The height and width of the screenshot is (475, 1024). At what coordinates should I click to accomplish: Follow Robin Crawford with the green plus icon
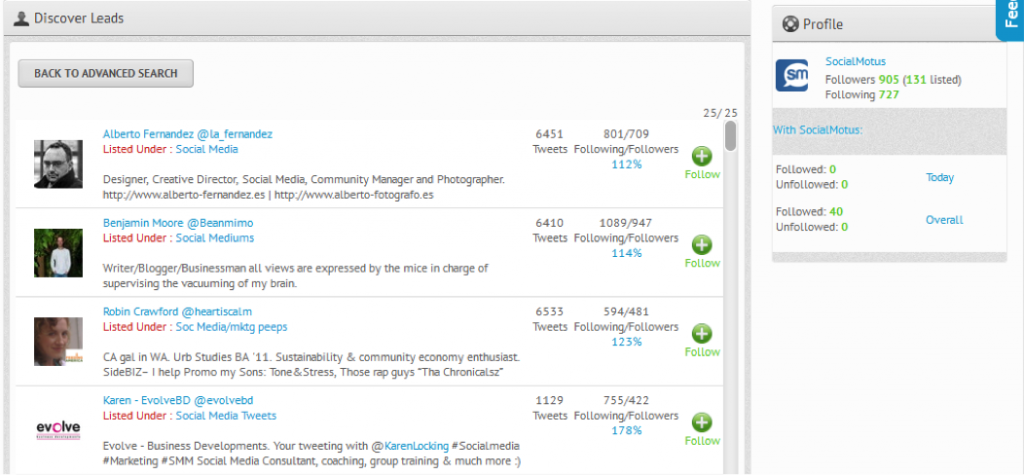point(702,334)
